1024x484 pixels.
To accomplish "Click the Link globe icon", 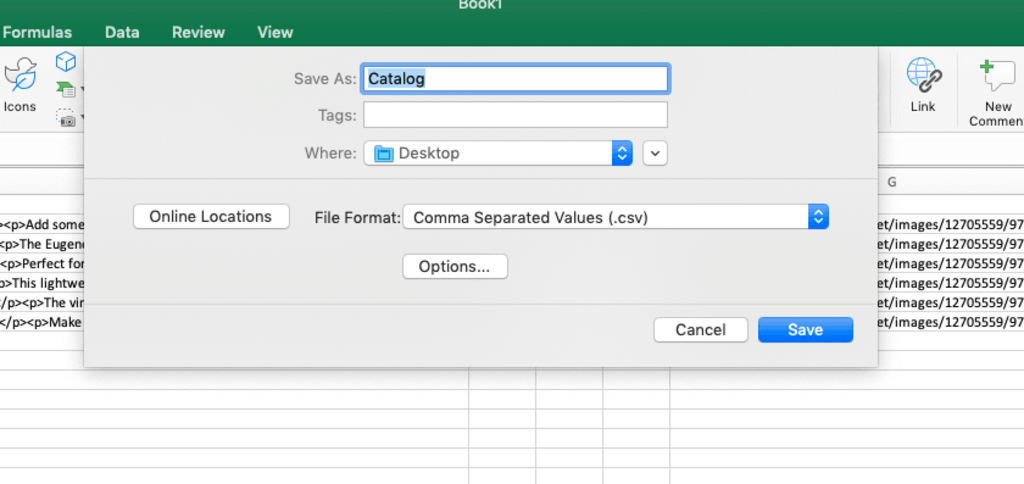I will point(922,84).
